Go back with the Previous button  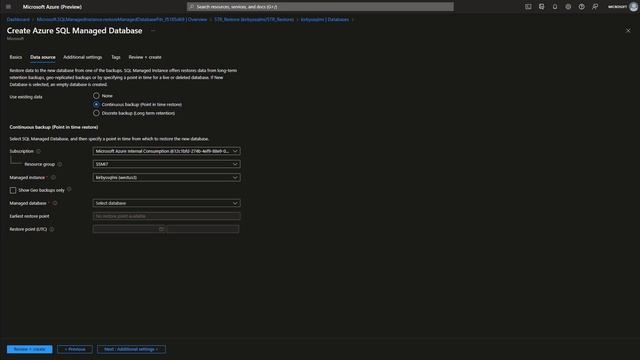click(75, 349)
